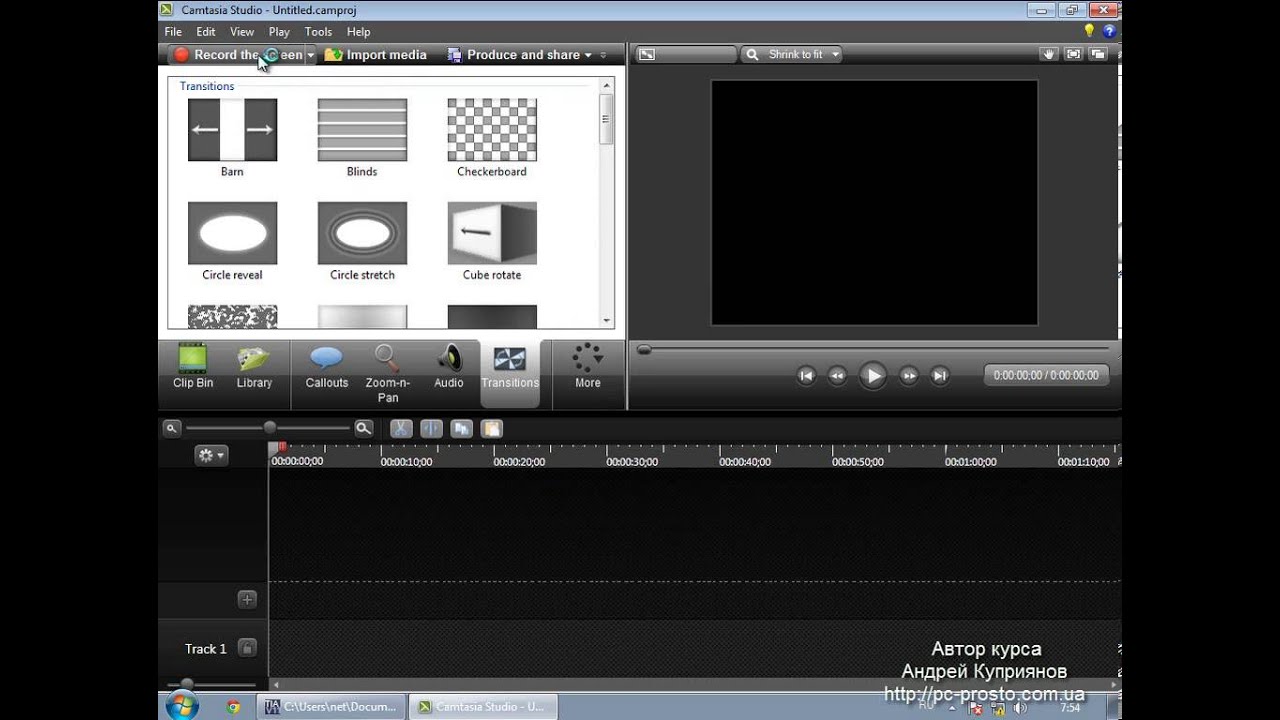Jump to next clip button
Screen dimensions: 1280x720
(x=940, y=376)
